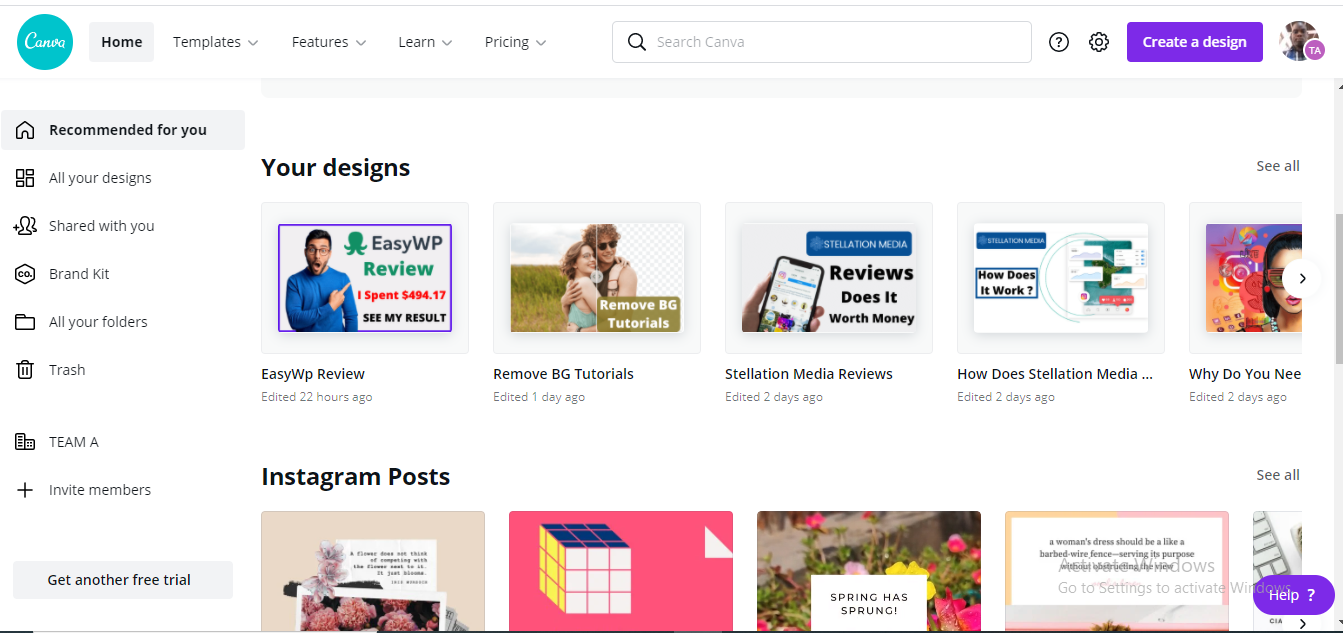Select Recommended for you in sidebar
Viewport: 1343px width, 633px height.
pyautogui.click(x=123, y=130)
